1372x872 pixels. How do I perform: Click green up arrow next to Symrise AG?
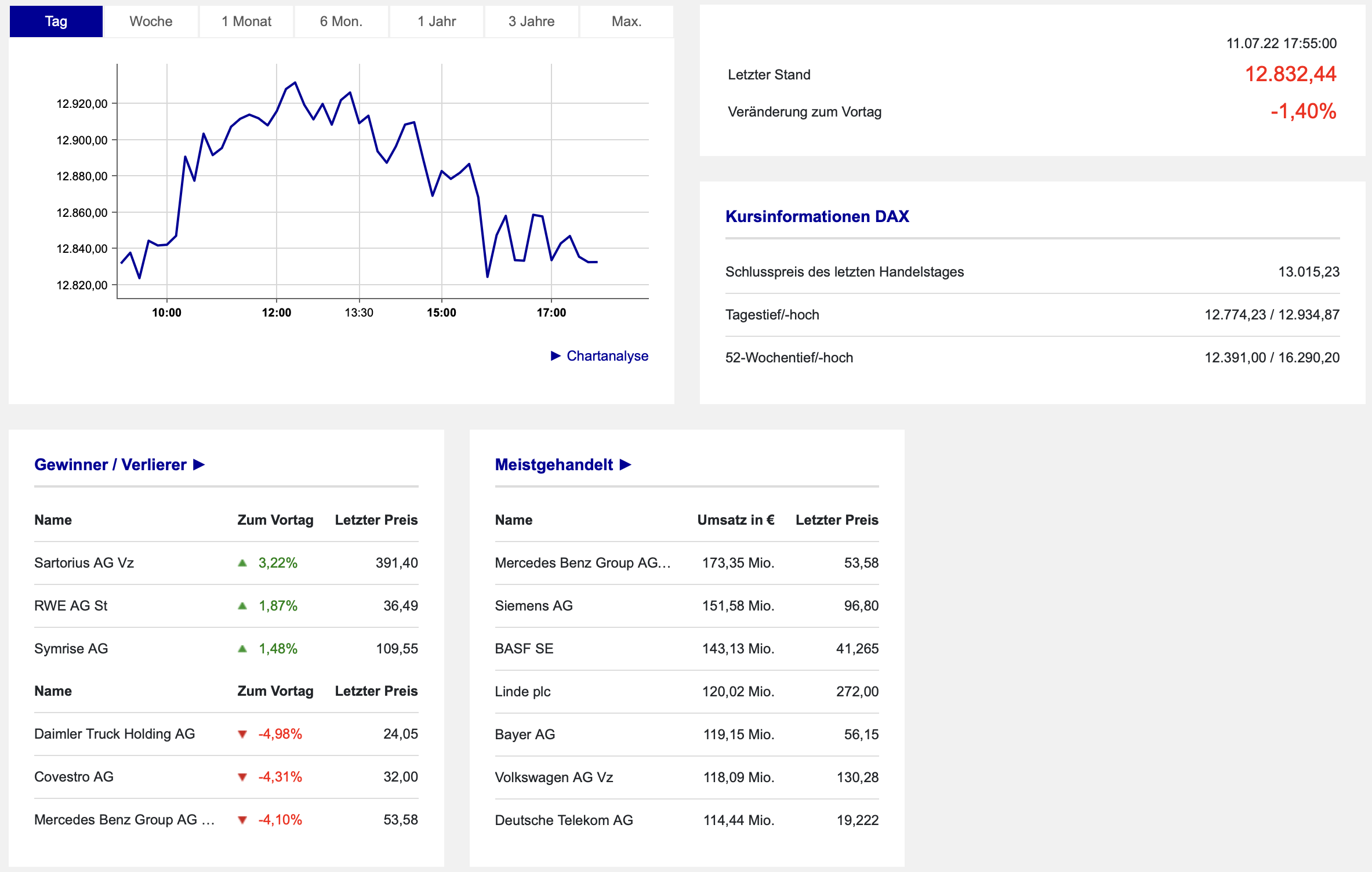[x=242, y=649]
